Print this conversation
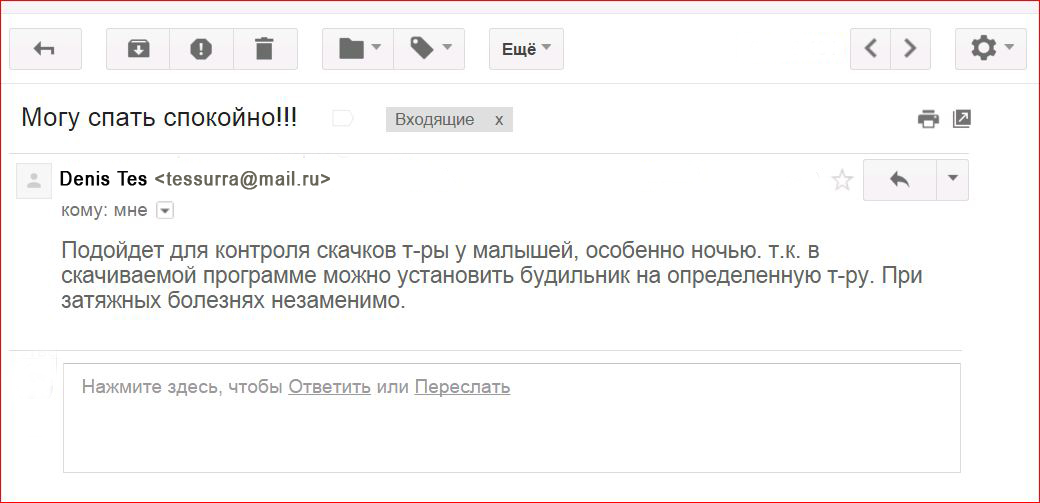 928,119
